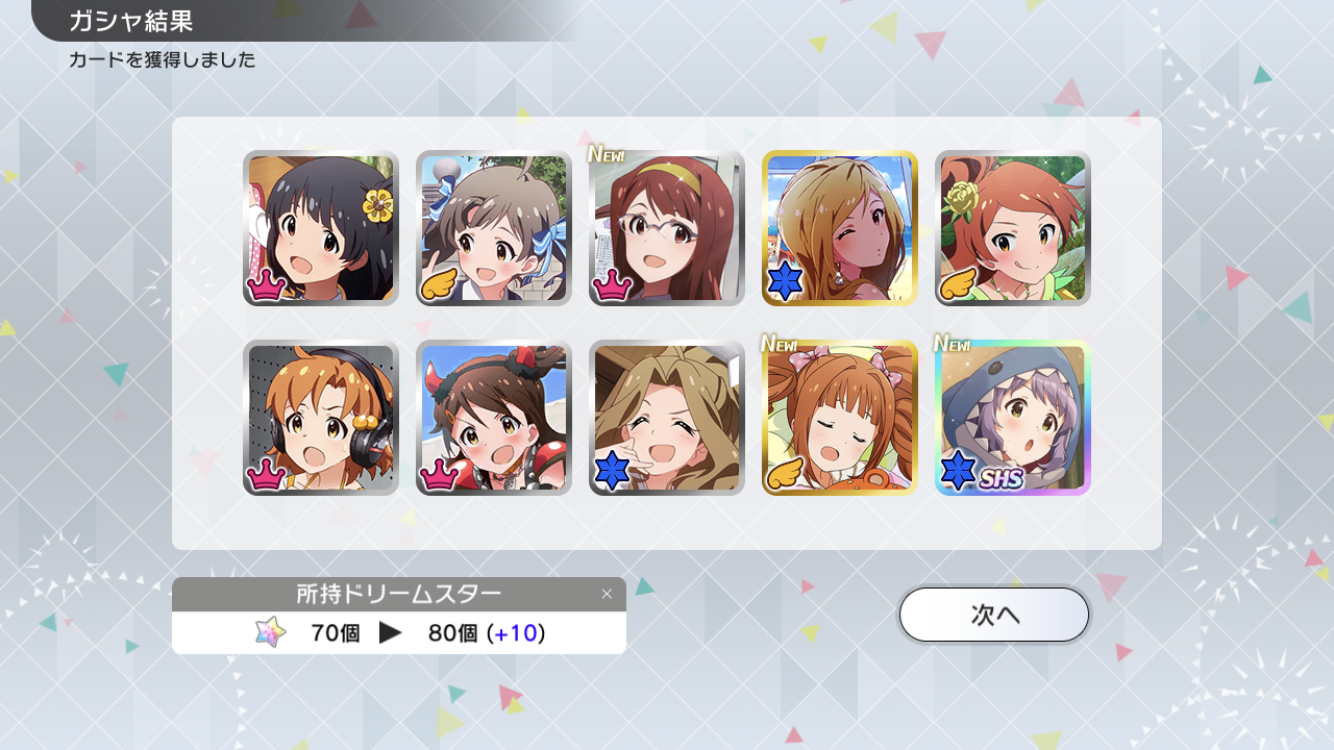This screenshot has height=750, width=1334.
Task: Close the 所持ドリームスター info popup
Action: [606, 594]
